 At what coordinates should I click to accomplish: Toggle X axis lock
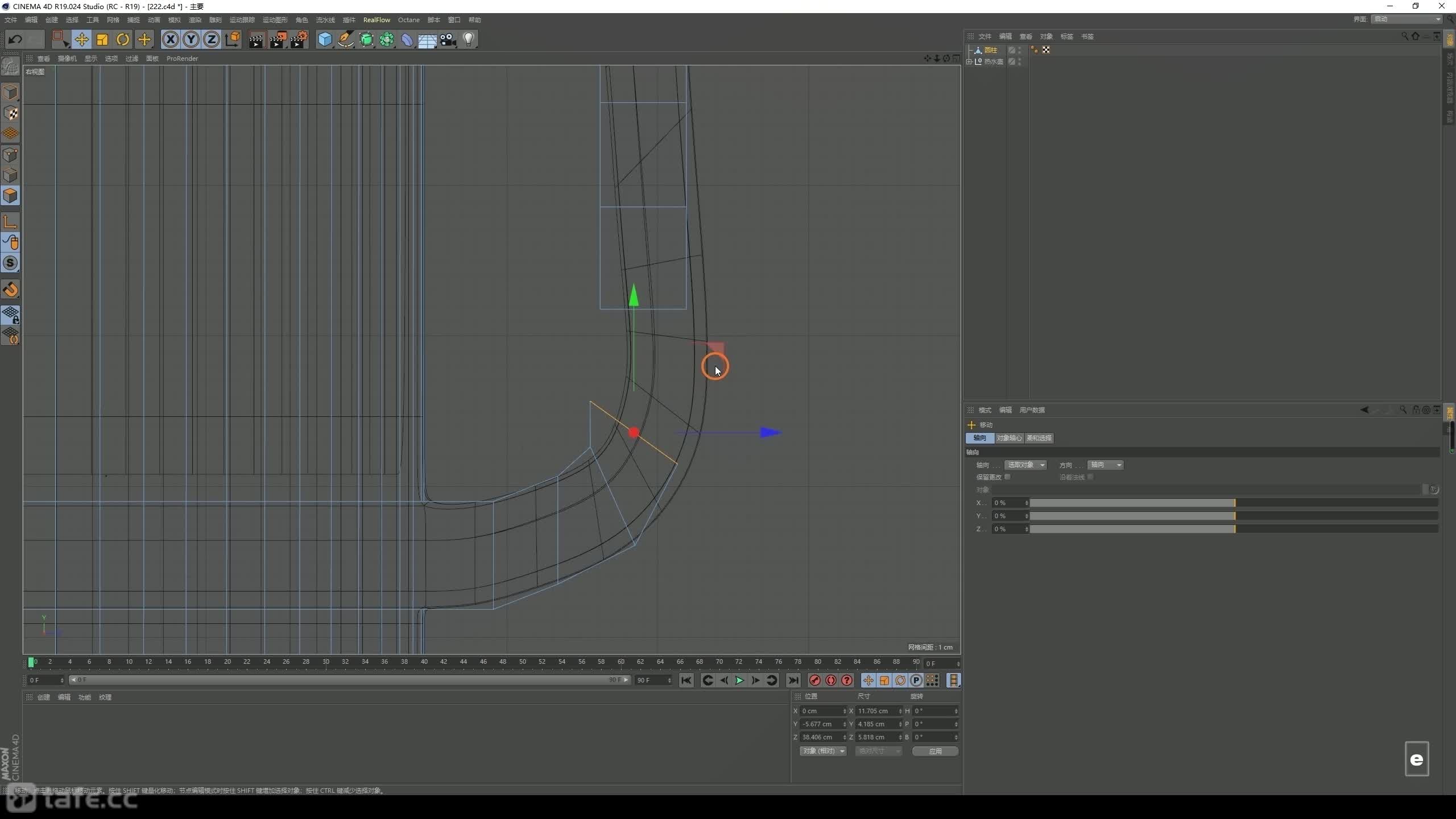click(171, 39)
